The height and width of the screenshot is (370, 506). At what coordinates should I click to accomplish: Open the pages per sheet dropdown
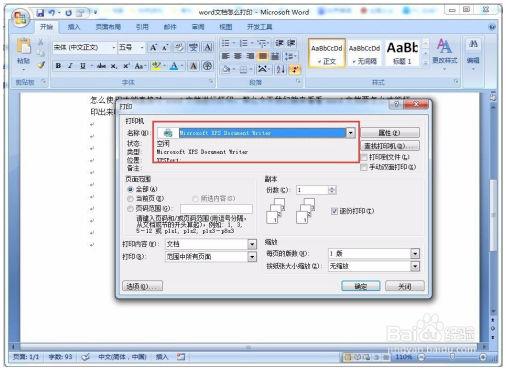click(415, 253)
